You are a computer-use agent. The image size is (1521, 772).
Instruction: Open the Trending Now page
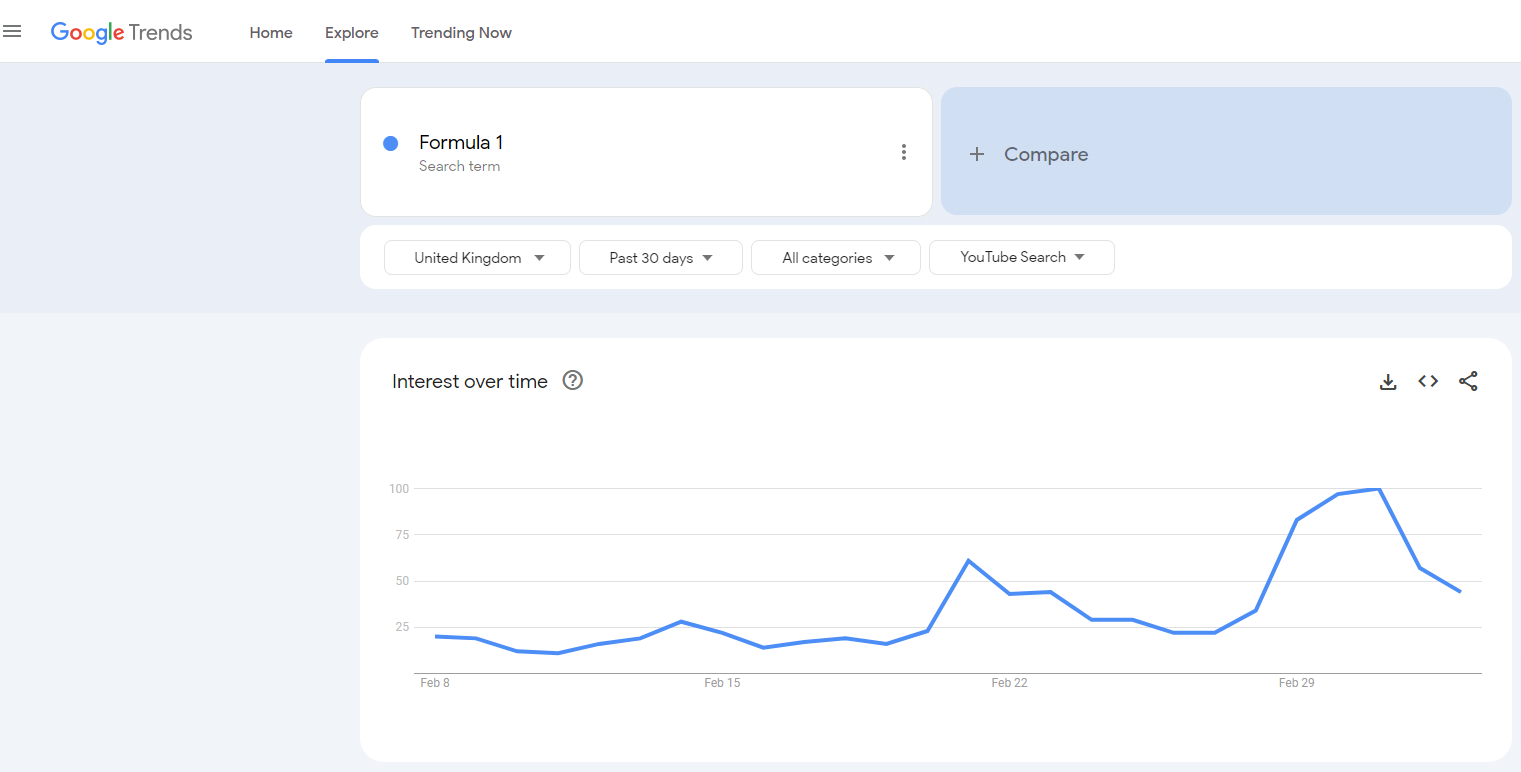[x=461, y=32]
